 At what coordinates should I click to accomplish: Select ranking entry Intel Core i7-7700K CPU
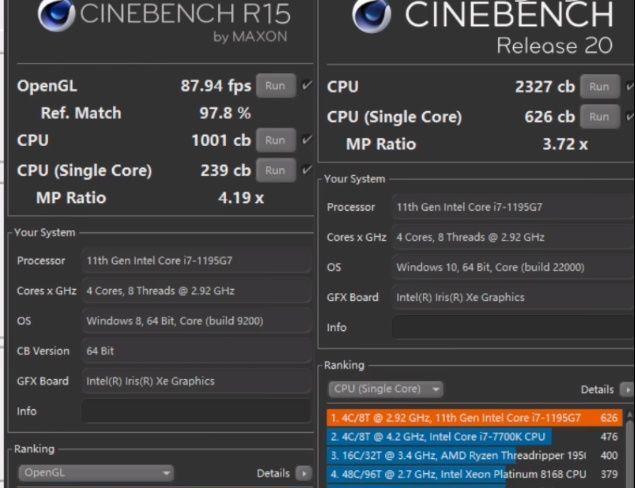(x=475, y=437)
